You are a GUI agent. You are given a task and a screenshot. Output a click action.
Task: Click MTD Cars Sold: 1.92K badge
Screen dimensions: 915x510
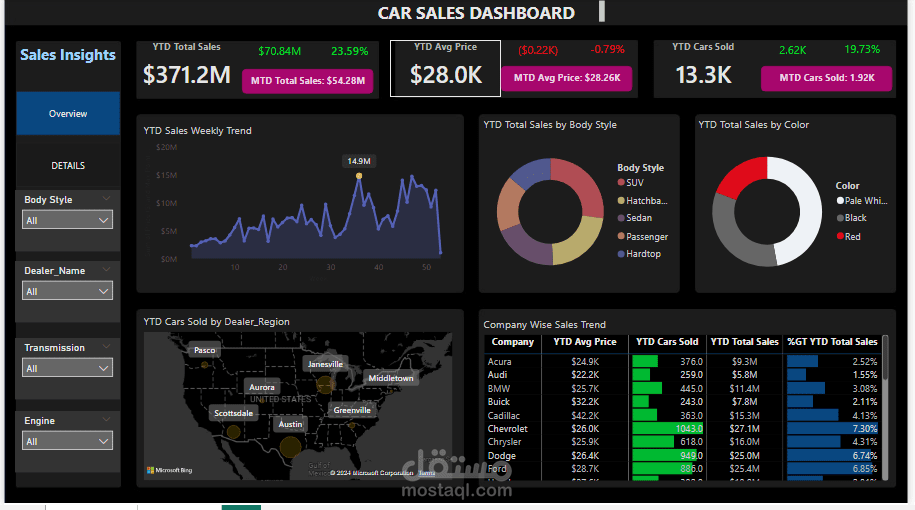826,78
